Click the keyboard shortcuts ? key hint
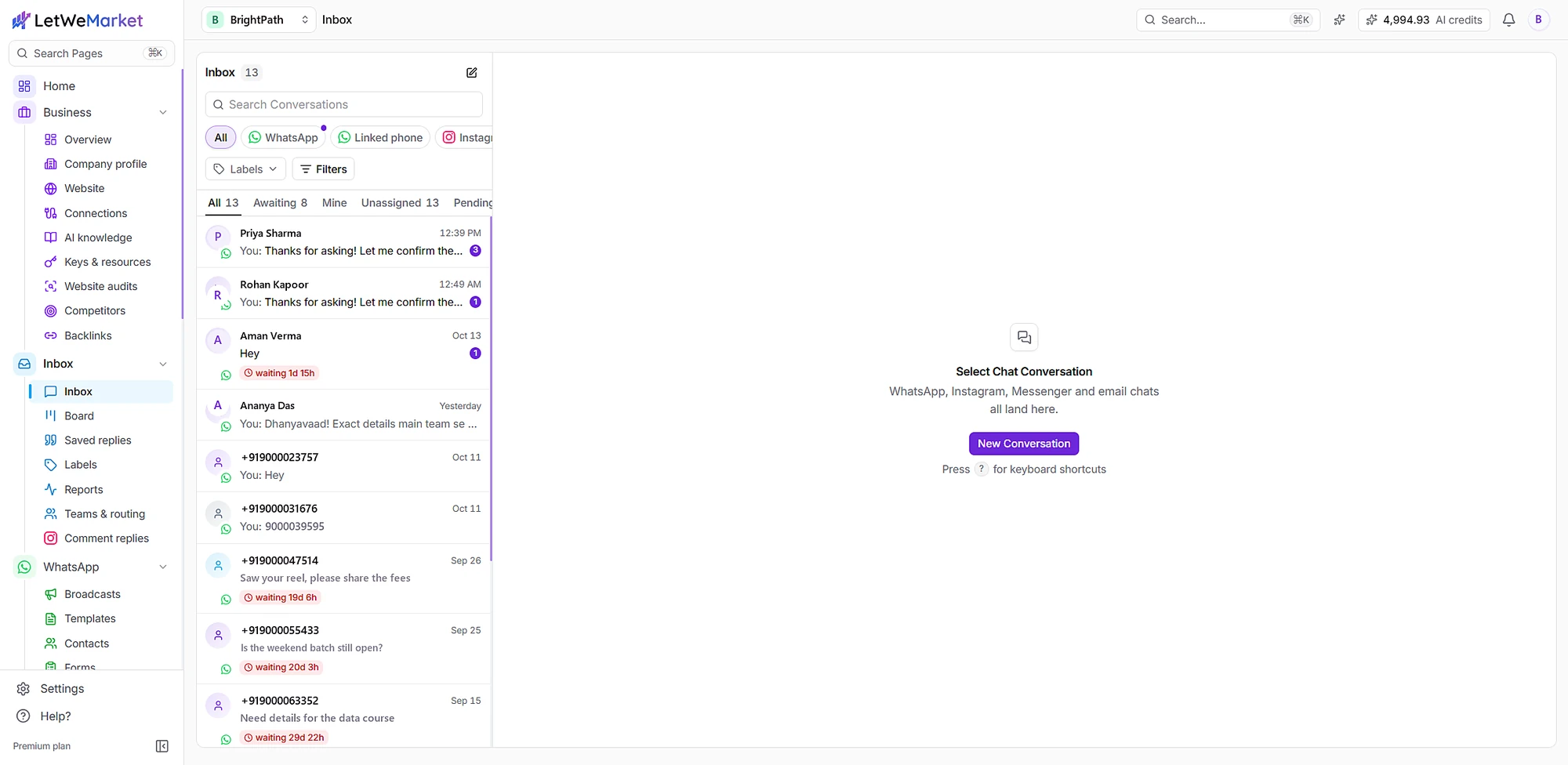This screenshot has height=765, width=1568. (981, 470)
